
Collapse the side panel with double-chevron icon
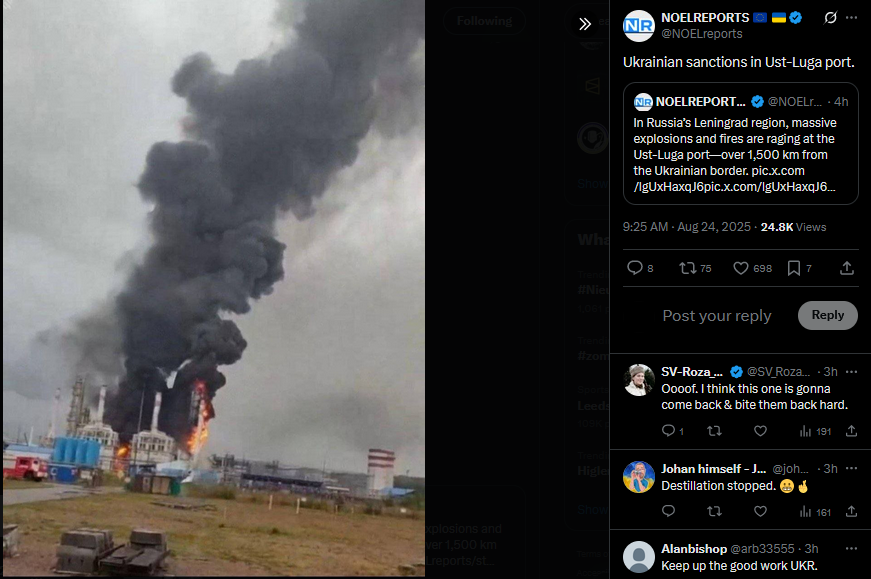coord(585,24)
